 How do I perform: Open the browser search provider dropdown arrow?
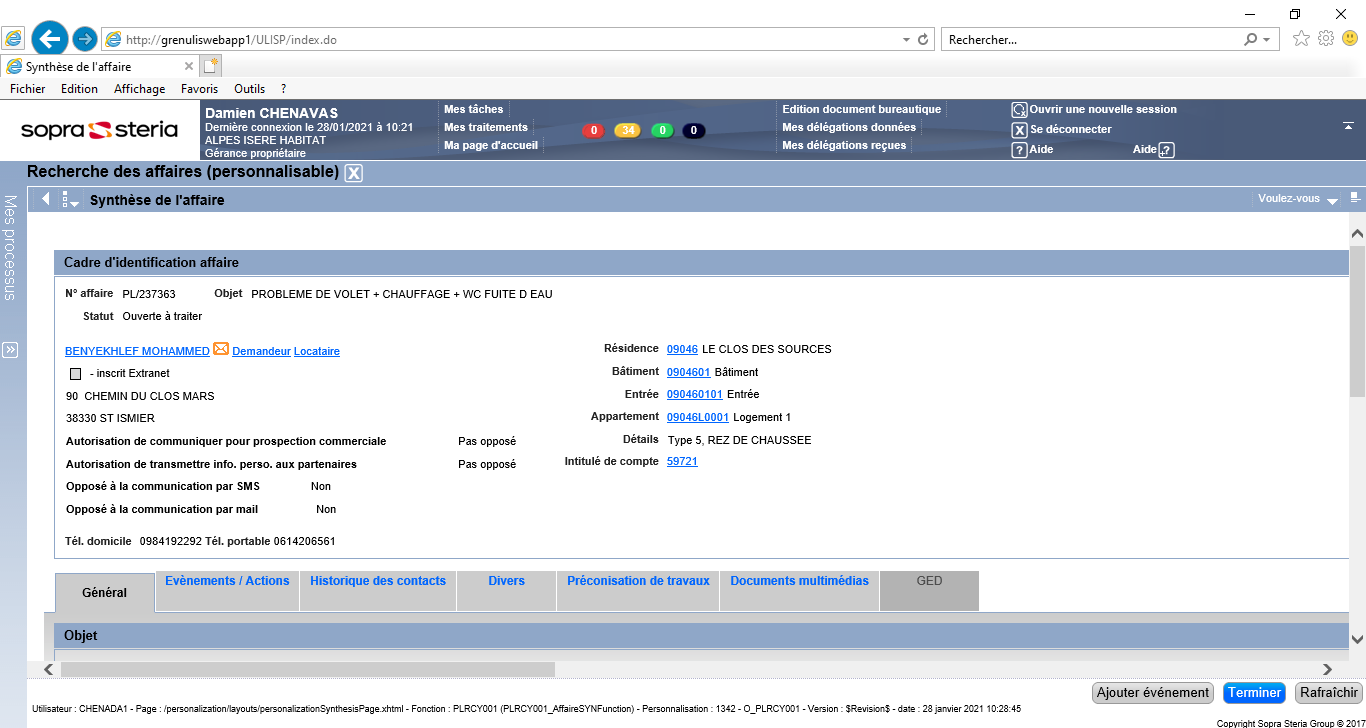point(1268,40)
